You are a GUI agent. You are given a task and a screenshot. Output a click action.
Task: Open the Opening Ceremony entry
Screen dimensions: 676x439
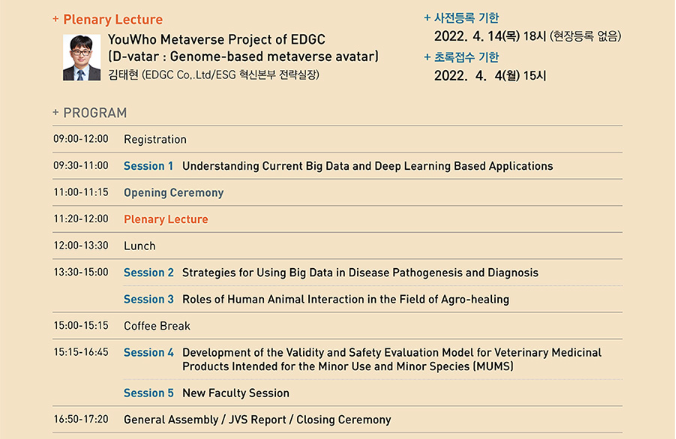(x=174, y=193)
